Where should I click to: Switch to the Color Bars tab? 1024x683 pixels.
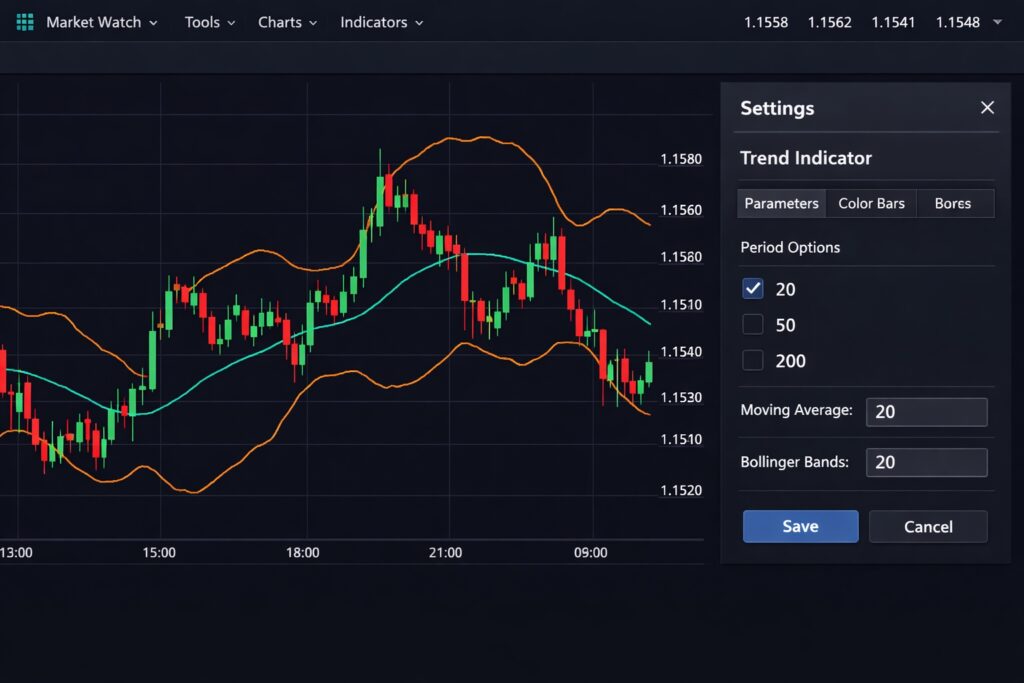pos(871,203)
